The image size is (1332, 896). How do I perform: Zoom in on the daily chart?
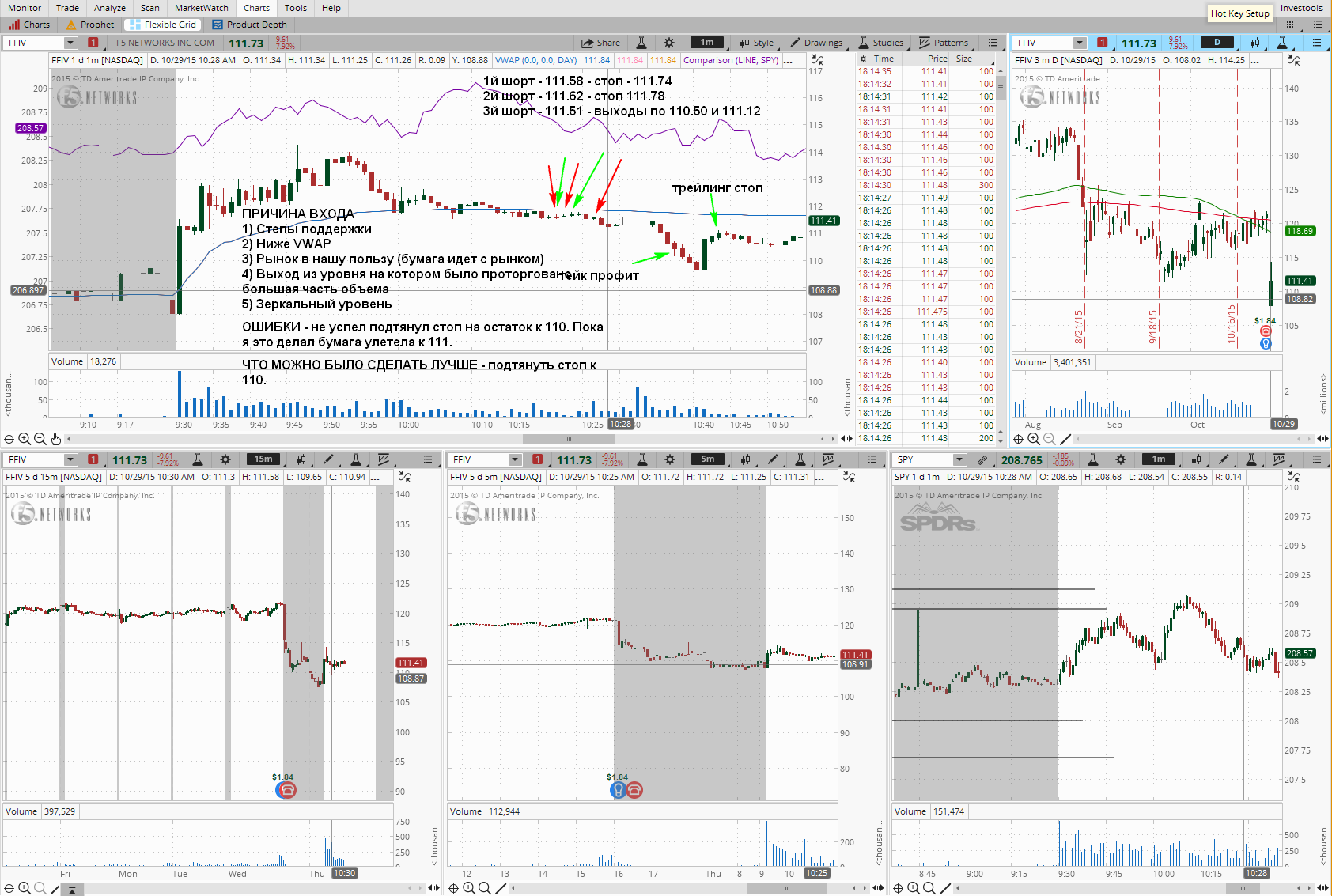pyautogui.click(x=1034, y=439)
